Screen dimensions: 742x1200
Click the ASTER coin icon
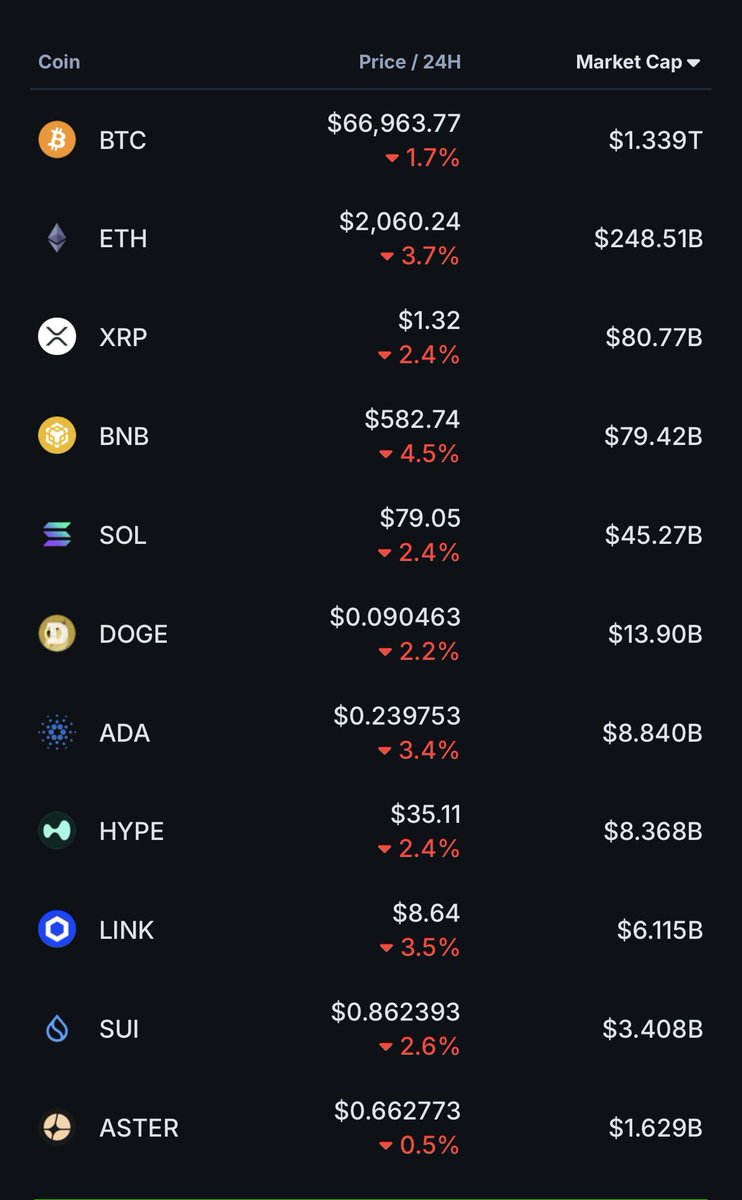(57, 1128)
